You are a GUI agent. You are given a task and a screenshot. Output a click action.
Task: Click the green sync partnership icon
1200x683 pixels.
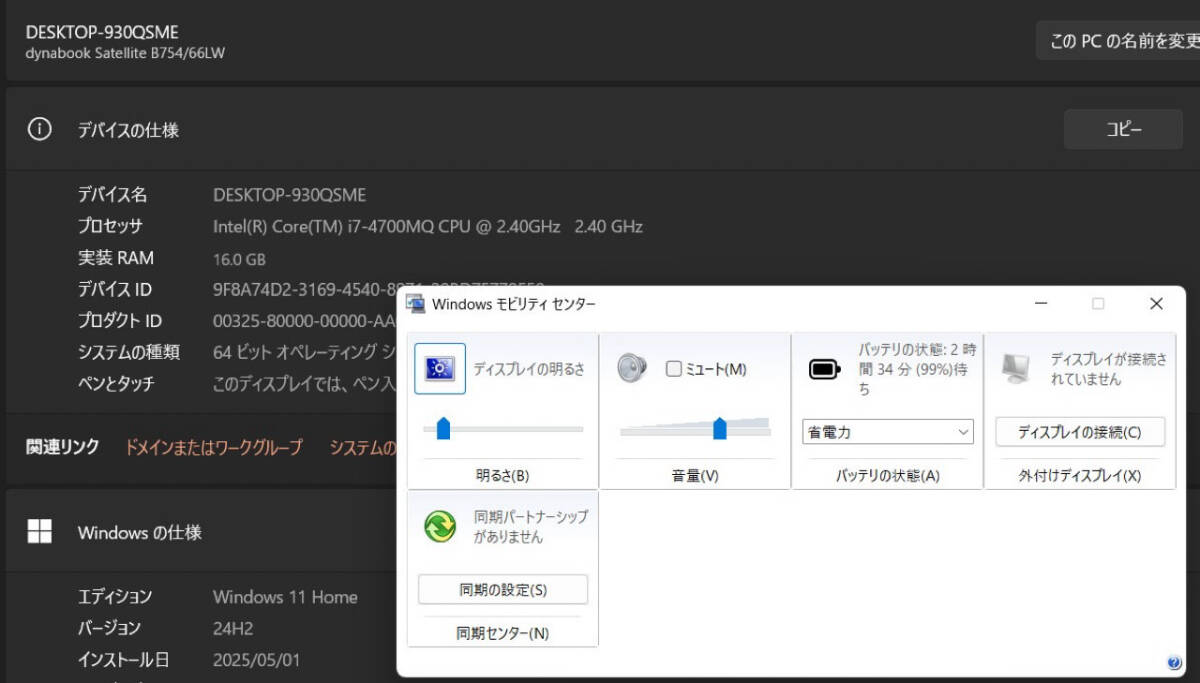pos(440,526)
